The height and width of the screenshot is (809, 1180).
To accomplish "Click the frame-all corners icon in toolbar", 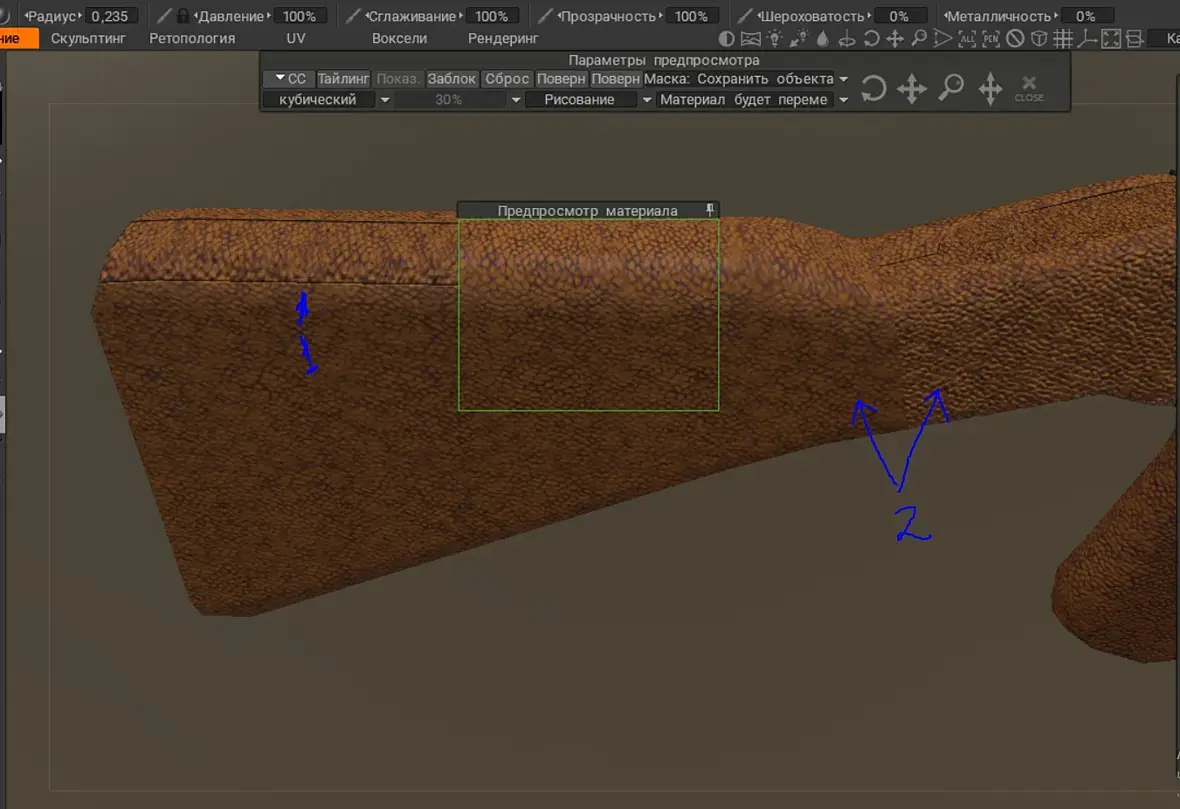I will coord(1112,39).
